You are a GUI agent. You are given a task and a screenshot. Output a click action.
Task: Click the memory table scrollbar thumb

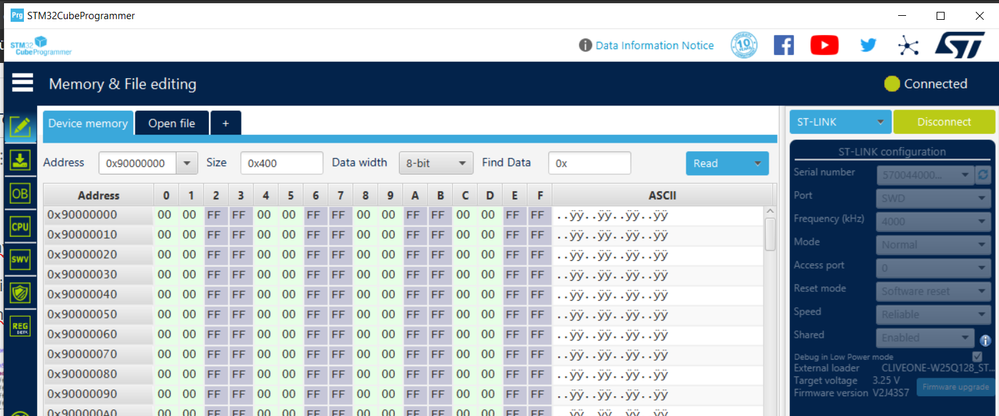tap(770, 234)
